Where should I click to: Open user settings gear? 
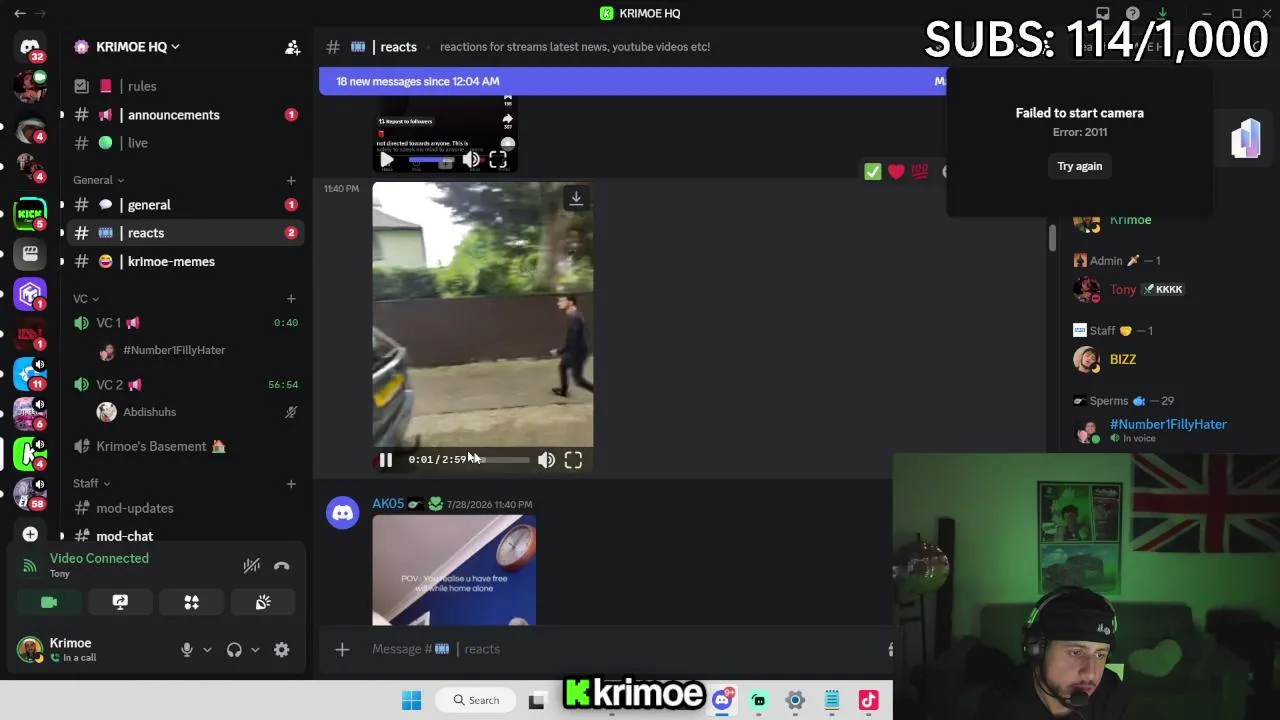[x=282, y=650]
